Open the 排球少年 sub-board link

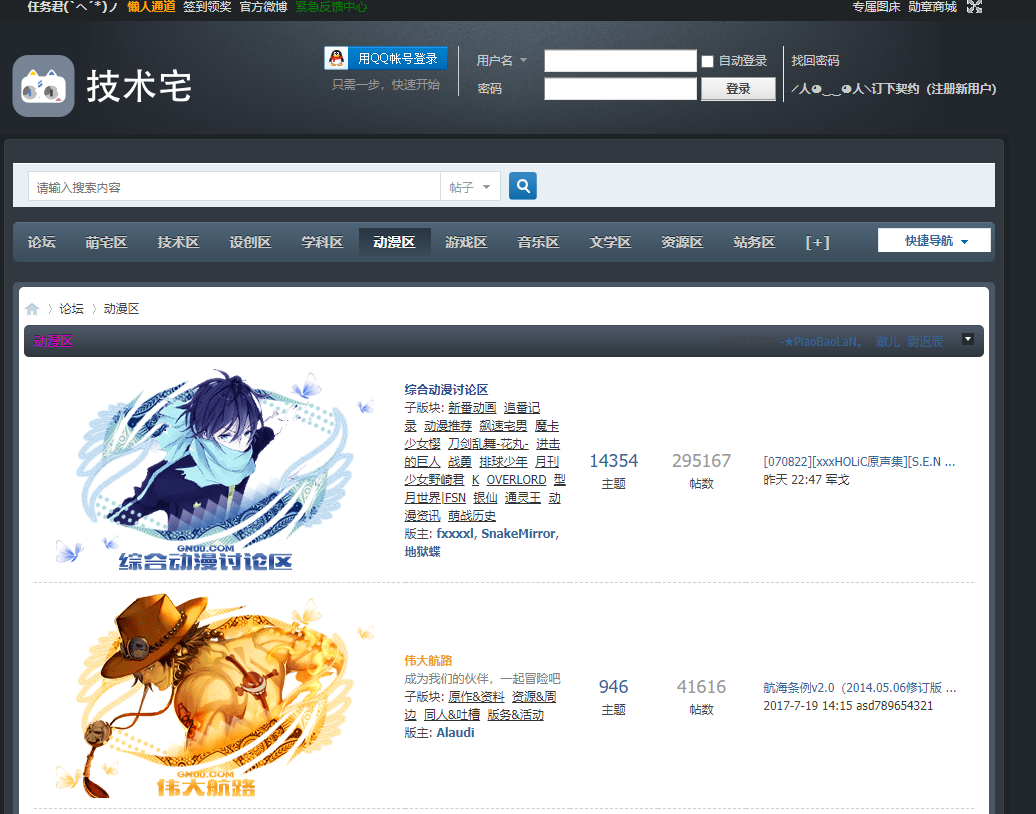pyautogui.click(x=503, y=461)
